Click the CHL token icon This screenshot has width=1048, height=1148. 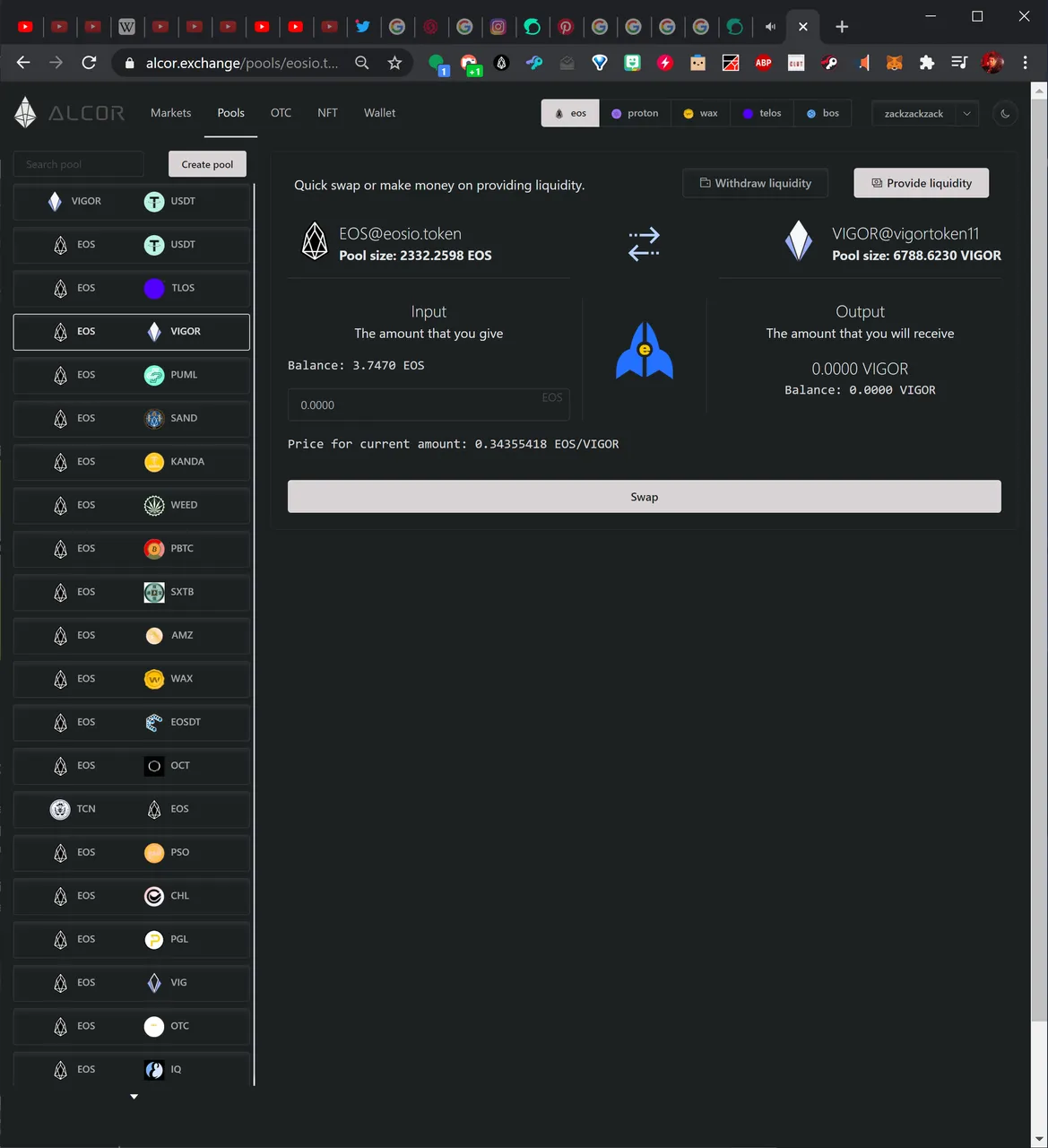coord(154,896)
